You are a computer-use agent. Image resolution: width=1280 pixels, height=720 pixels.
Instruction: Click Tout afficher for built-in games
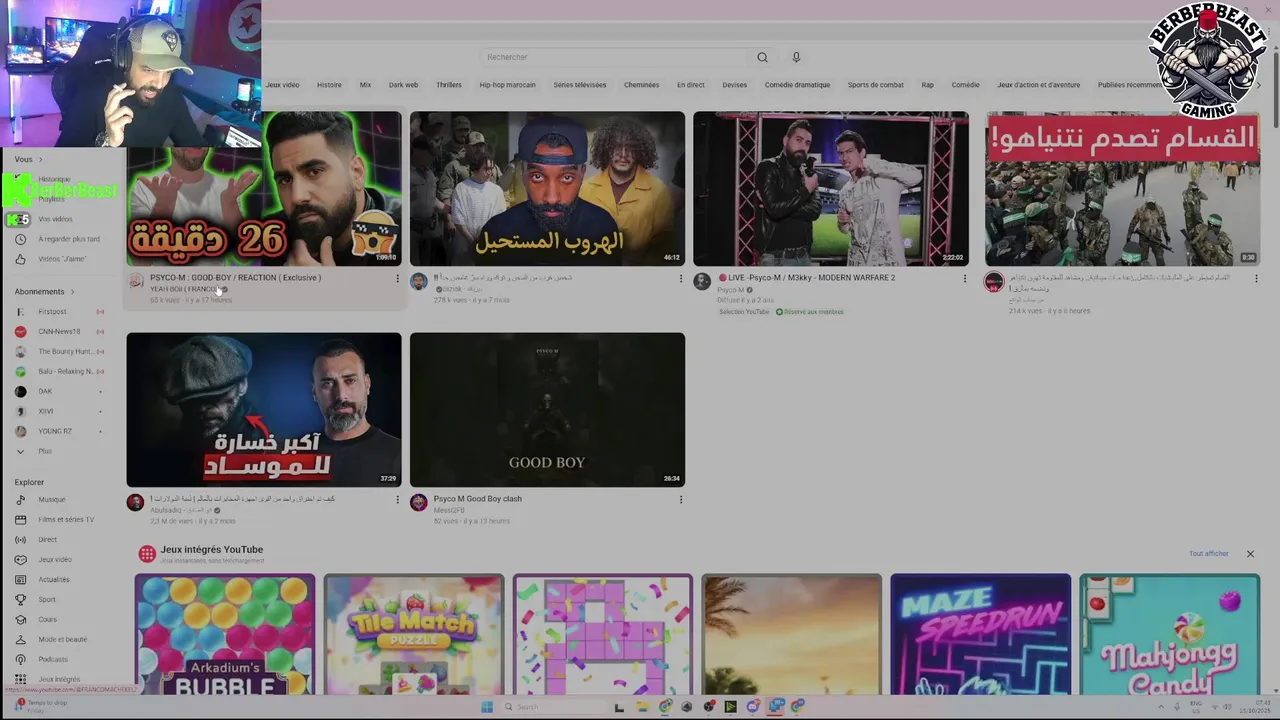tap(1208, 554)
